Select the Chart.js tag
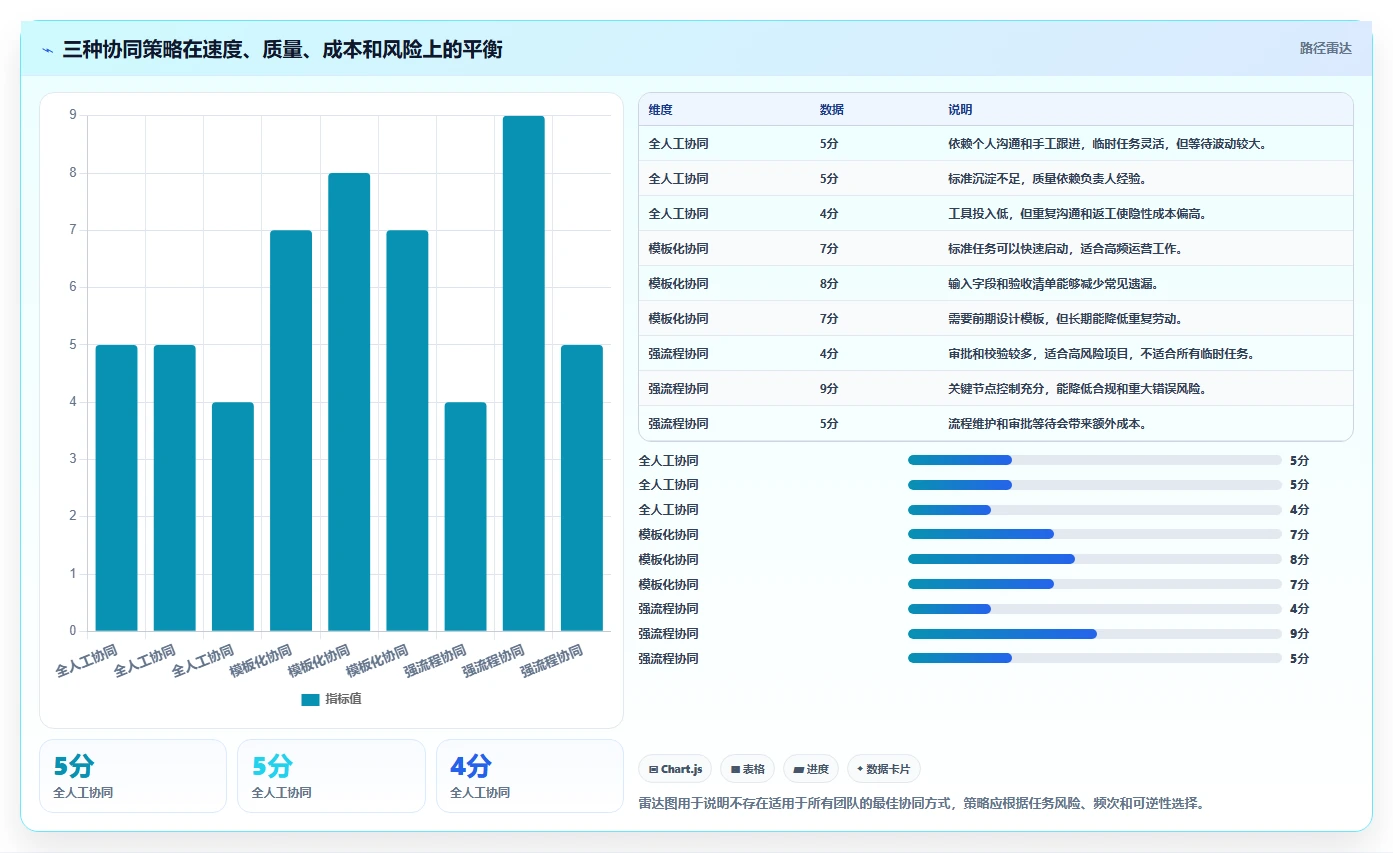Viewport: 1393px width, 853px height. pyautogui.click(x=675, y=769)
